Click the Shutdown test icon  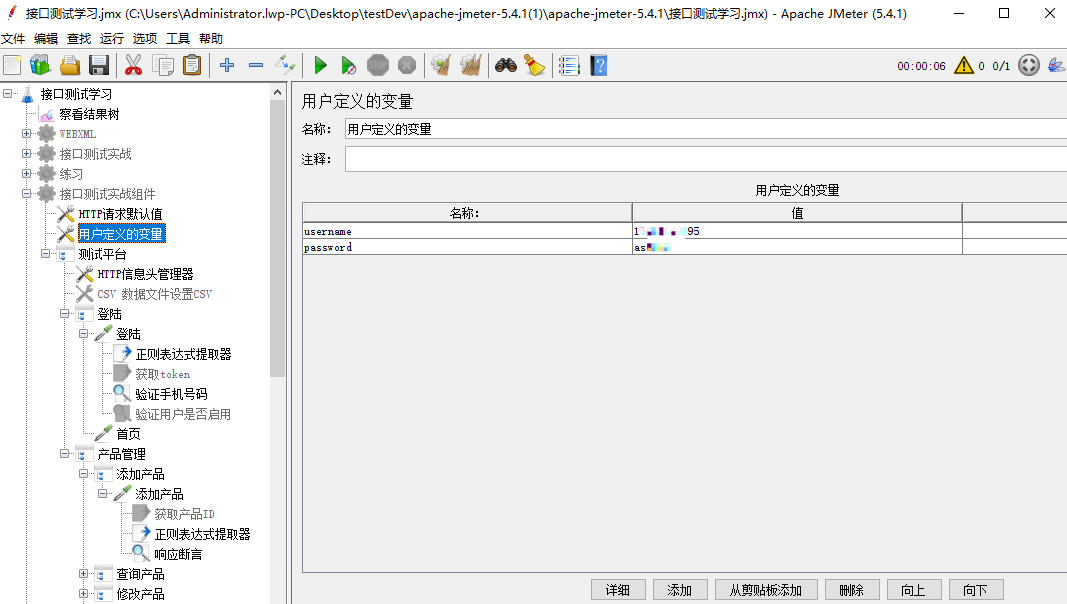(x=407, y=65)
